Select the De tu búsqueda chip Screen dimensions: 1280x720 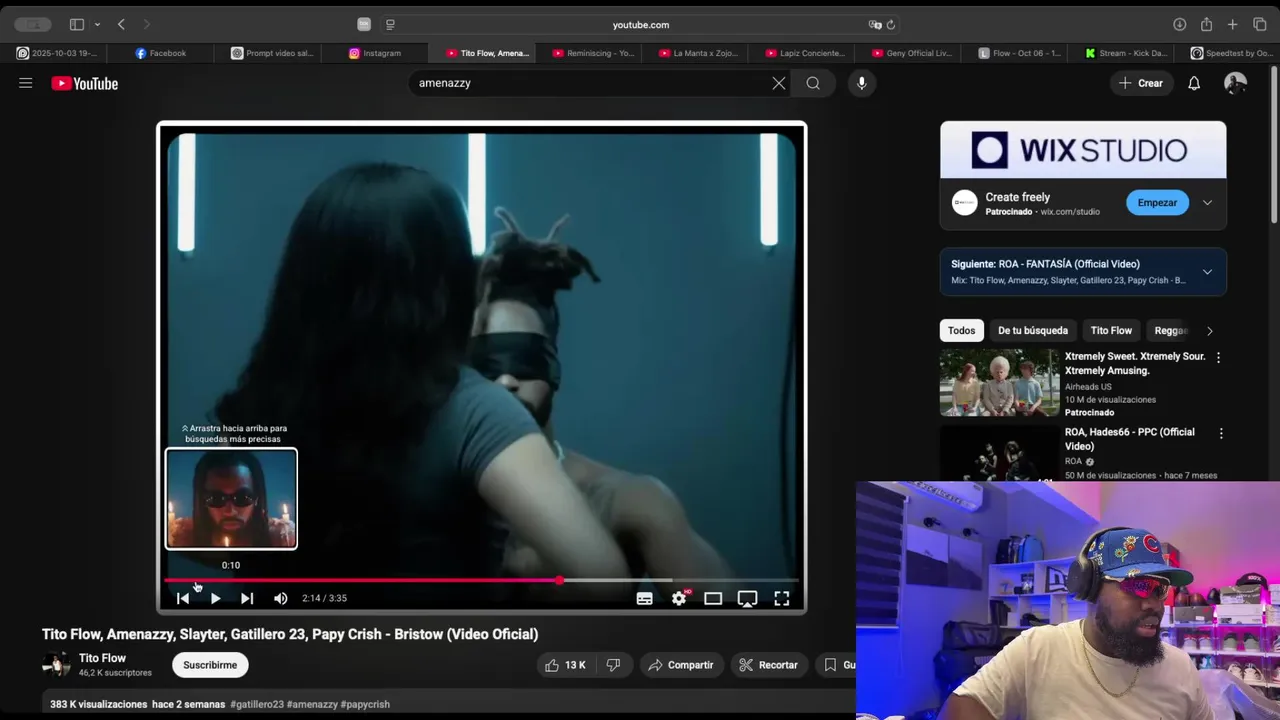coord(1033,331)
